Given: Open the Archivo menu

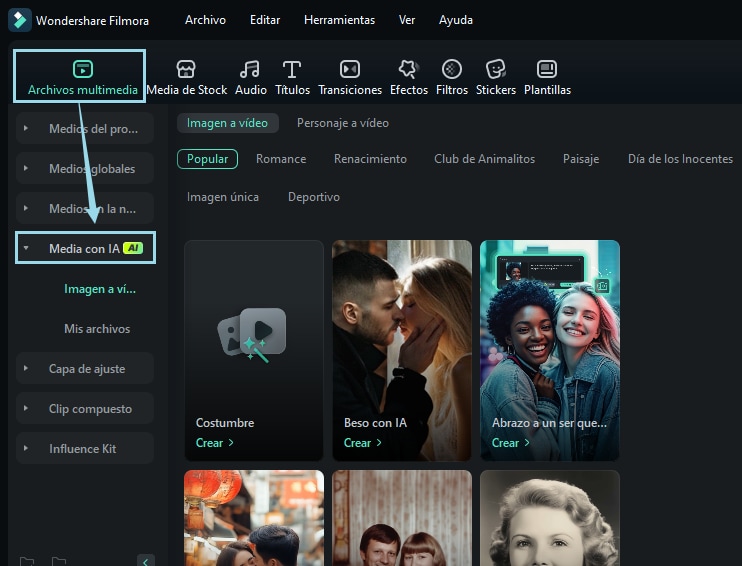Looking at the screenshot, I should pyautogui.click(x=205, y=20).
